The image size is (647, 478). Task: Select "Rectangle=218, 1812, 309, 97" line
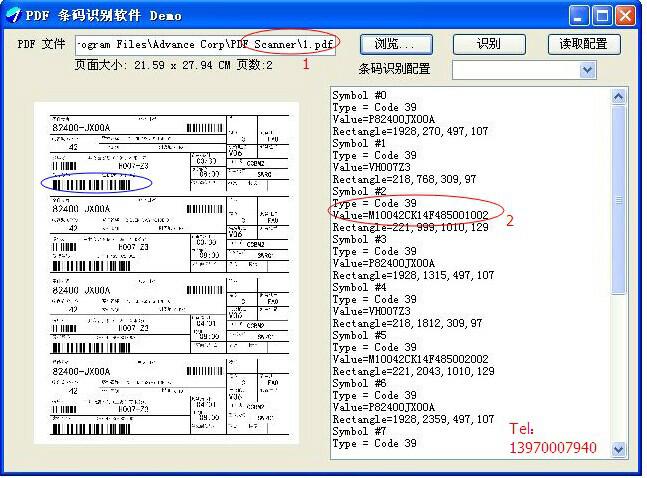[x=407, y=323]
